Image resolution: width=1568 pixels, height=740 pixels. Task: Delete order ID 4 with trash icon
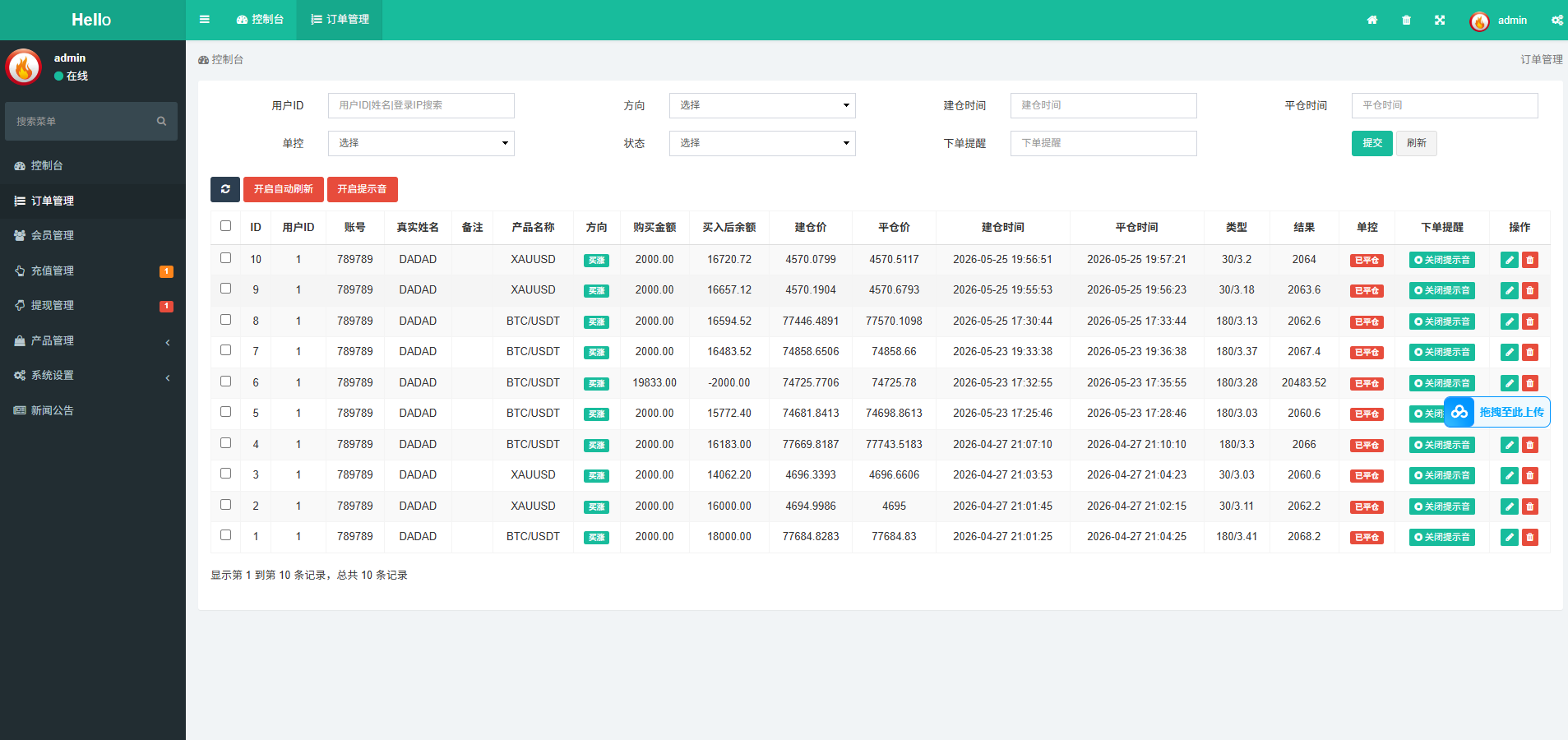pyautogui.click(x=1530, y=445)
